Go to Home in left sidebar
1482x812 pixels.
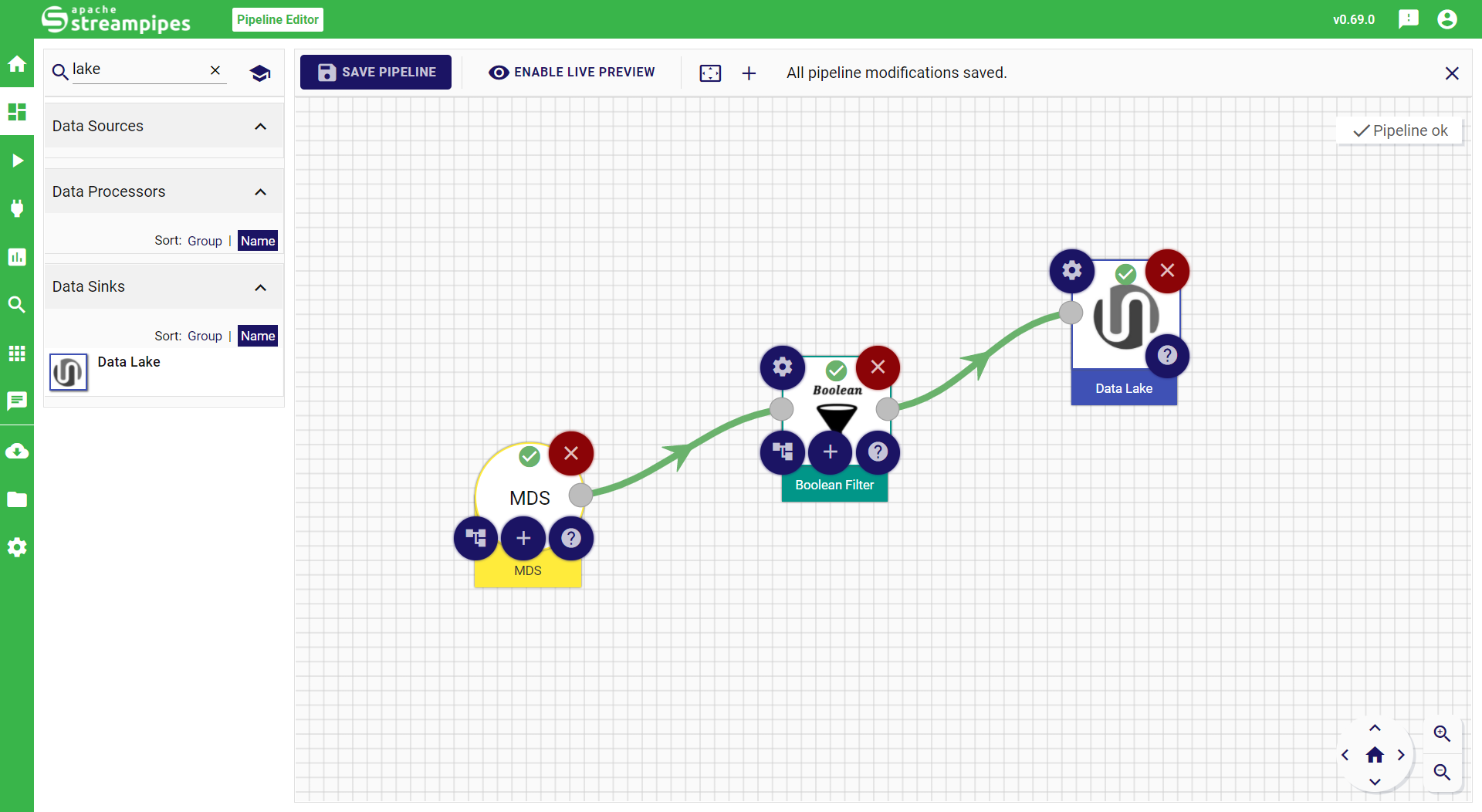(x=17, y=64)
